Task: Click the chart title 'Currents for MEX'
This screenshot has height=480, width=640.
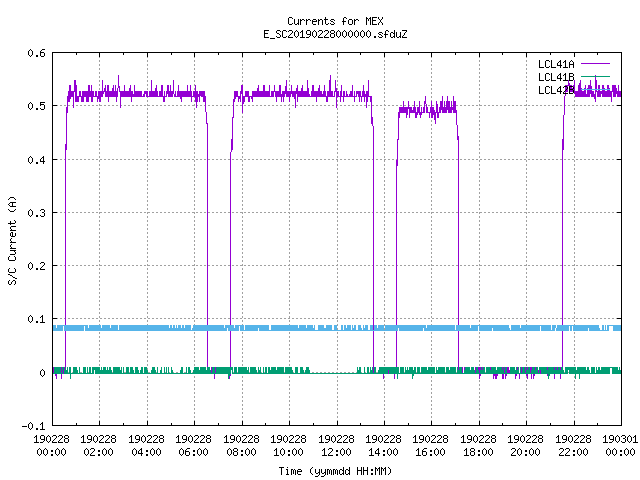Action: point(335,21)
